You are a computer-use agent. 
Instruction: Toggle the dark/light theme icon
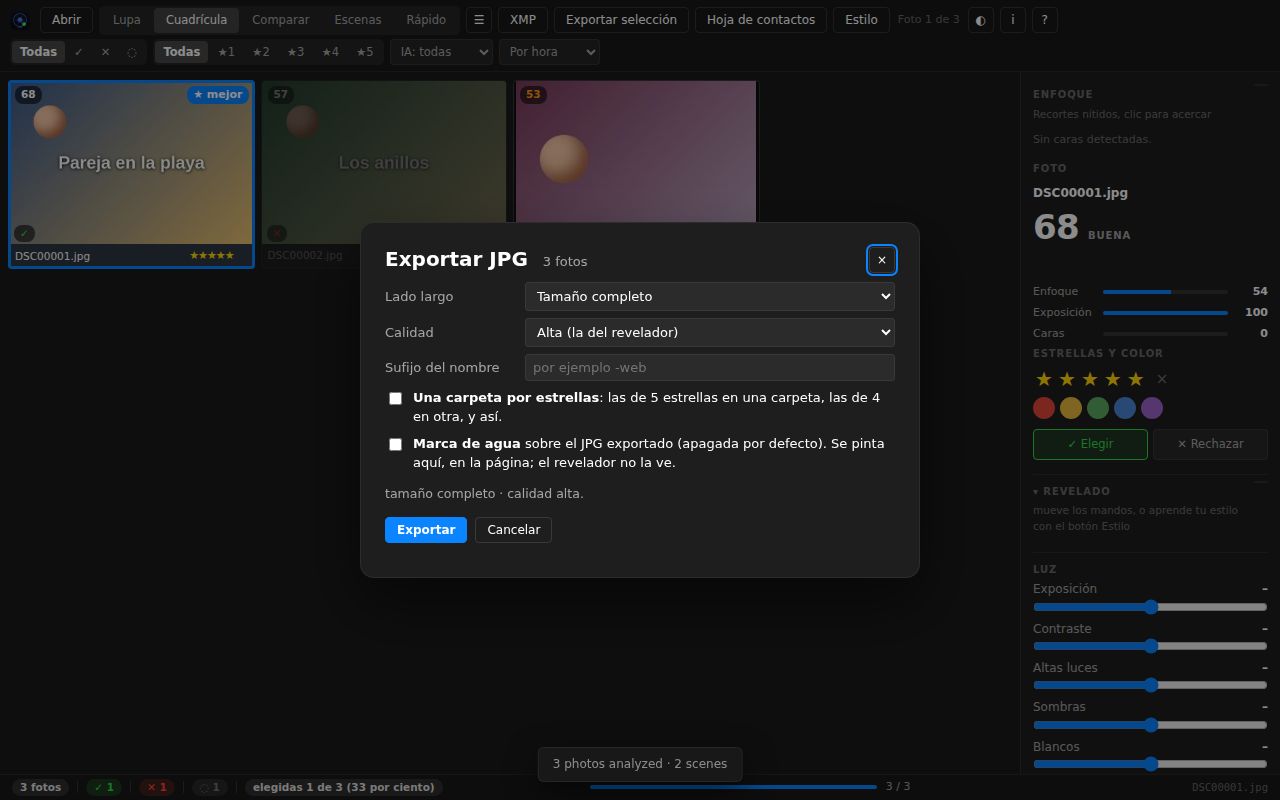980,20
